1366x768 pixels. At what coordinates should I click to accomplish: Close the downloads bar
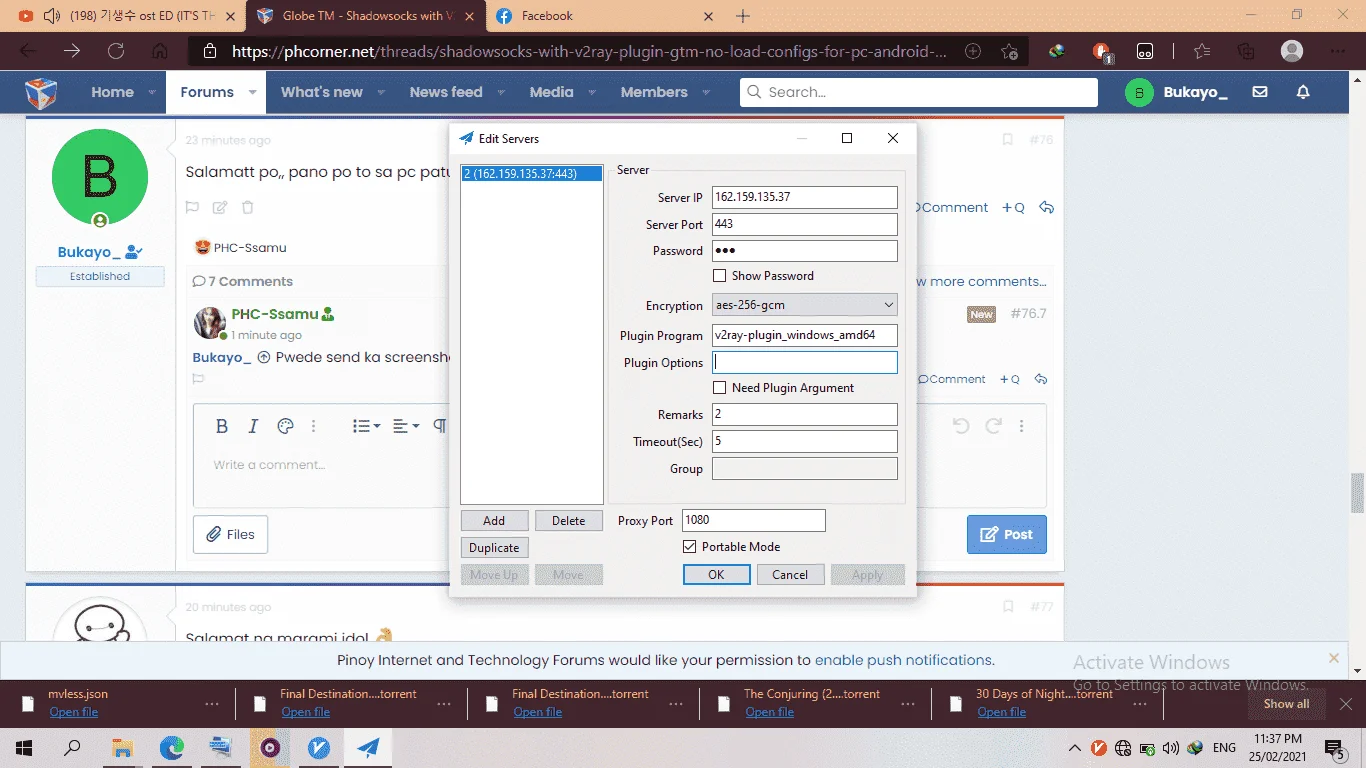point(1346,704)
